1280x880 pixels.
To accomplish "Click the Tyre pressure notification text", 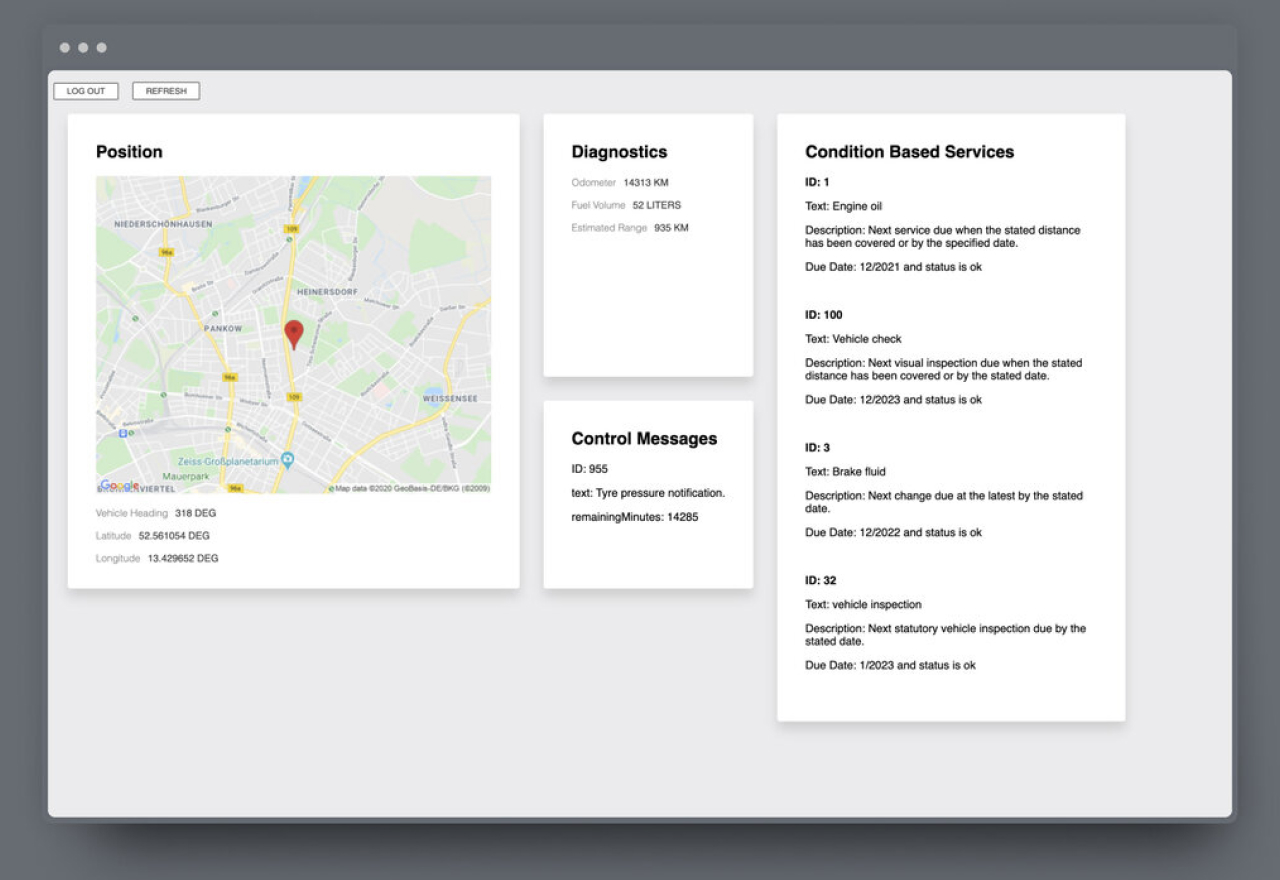I will pos(648,493).
